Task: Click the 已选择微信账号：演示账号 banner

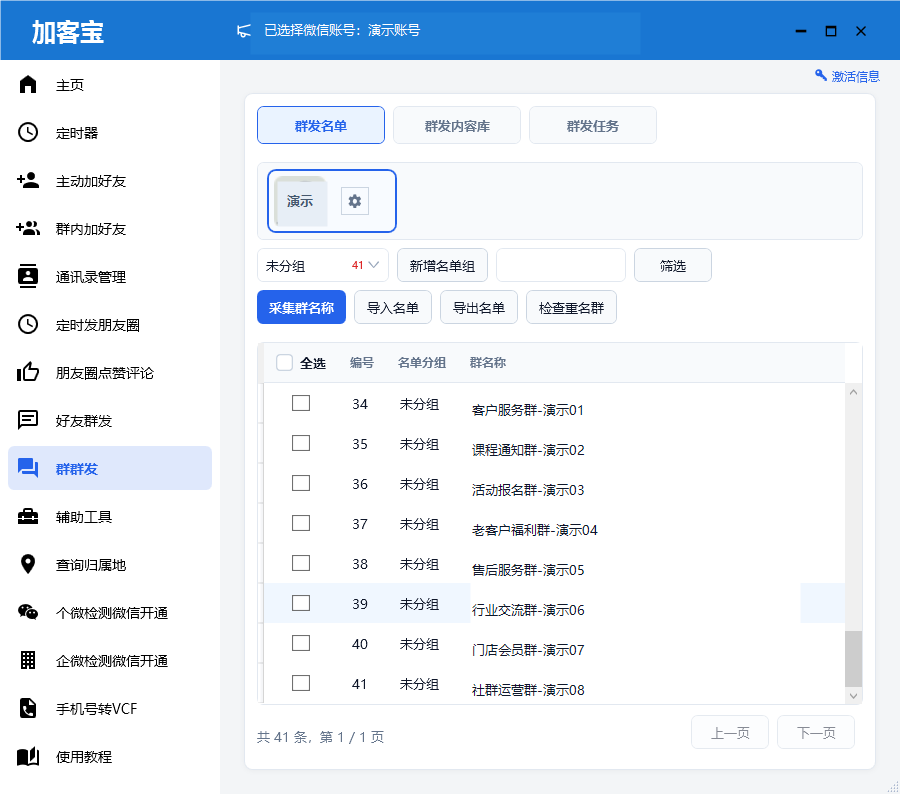Action: [x=342, y=30]
